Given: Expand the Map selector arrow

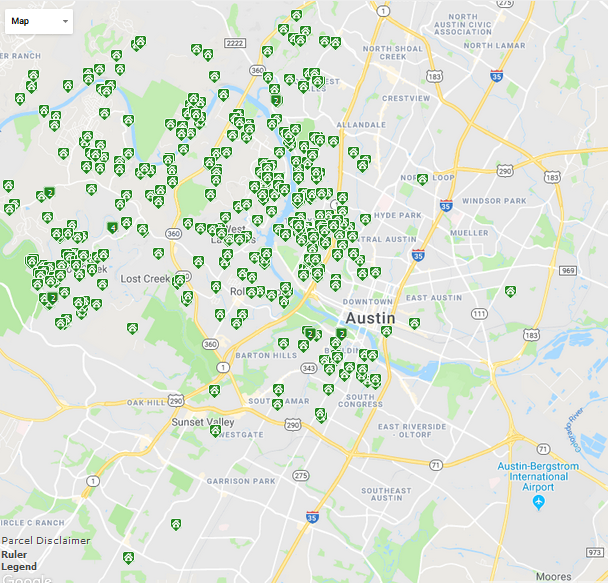Looking at the screenshot, I should click(65, 21).
